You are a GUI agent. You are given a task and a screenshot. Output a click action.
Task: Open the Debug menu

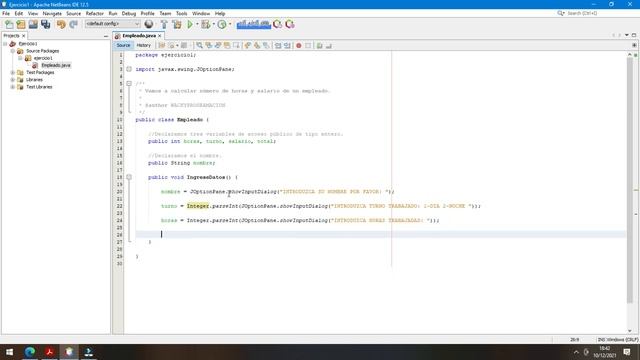point(129,13)
